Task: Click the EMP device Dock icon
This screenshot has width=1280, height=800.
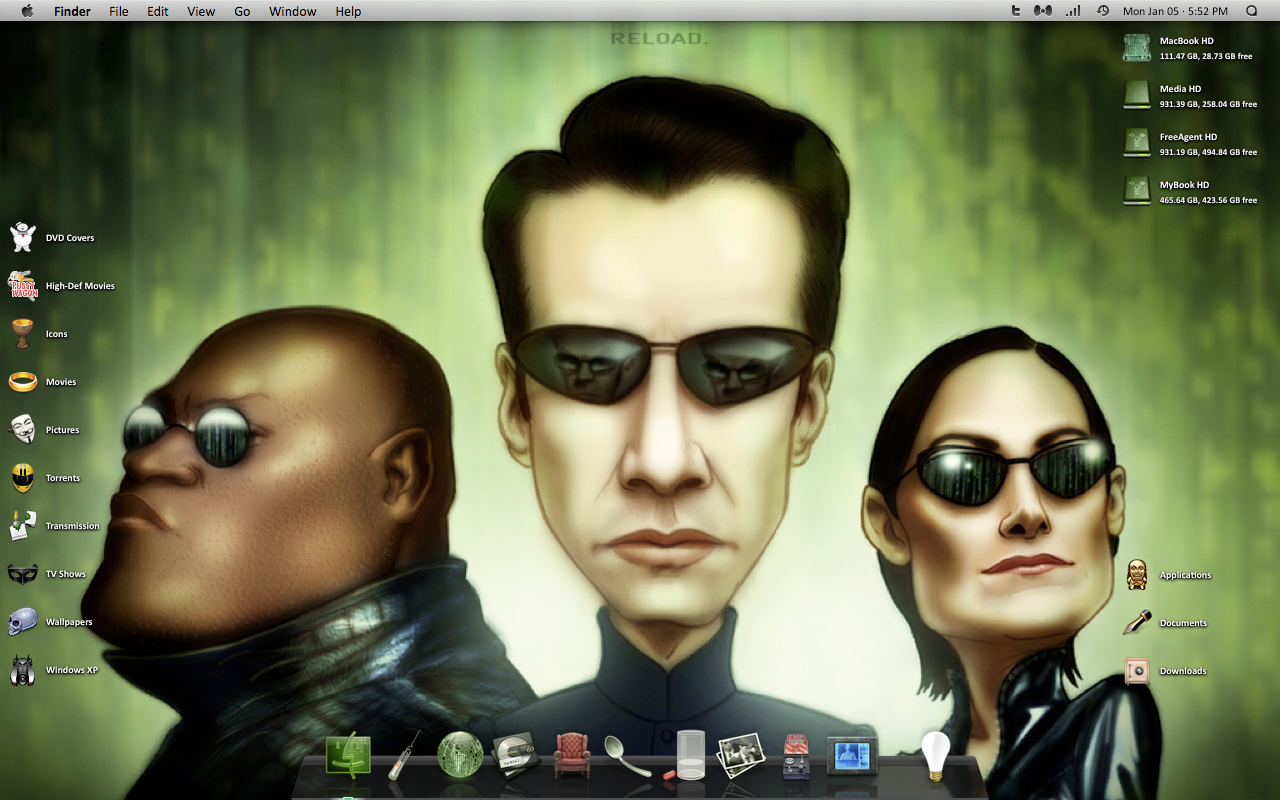Action: coord(796,755)
